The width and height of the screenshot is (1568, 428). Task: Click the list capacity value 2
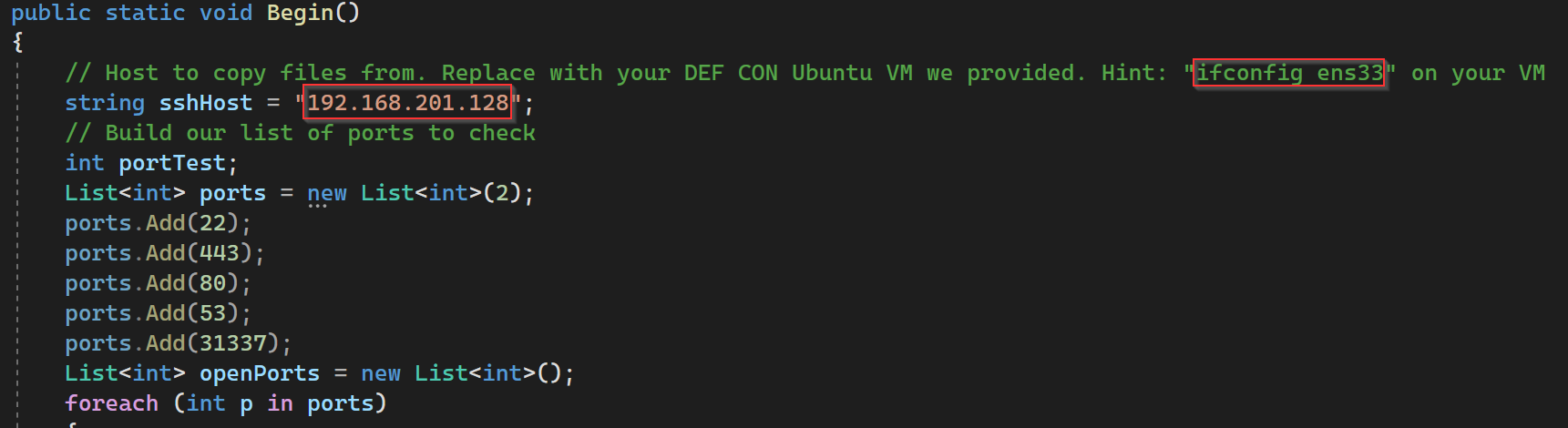502,193
